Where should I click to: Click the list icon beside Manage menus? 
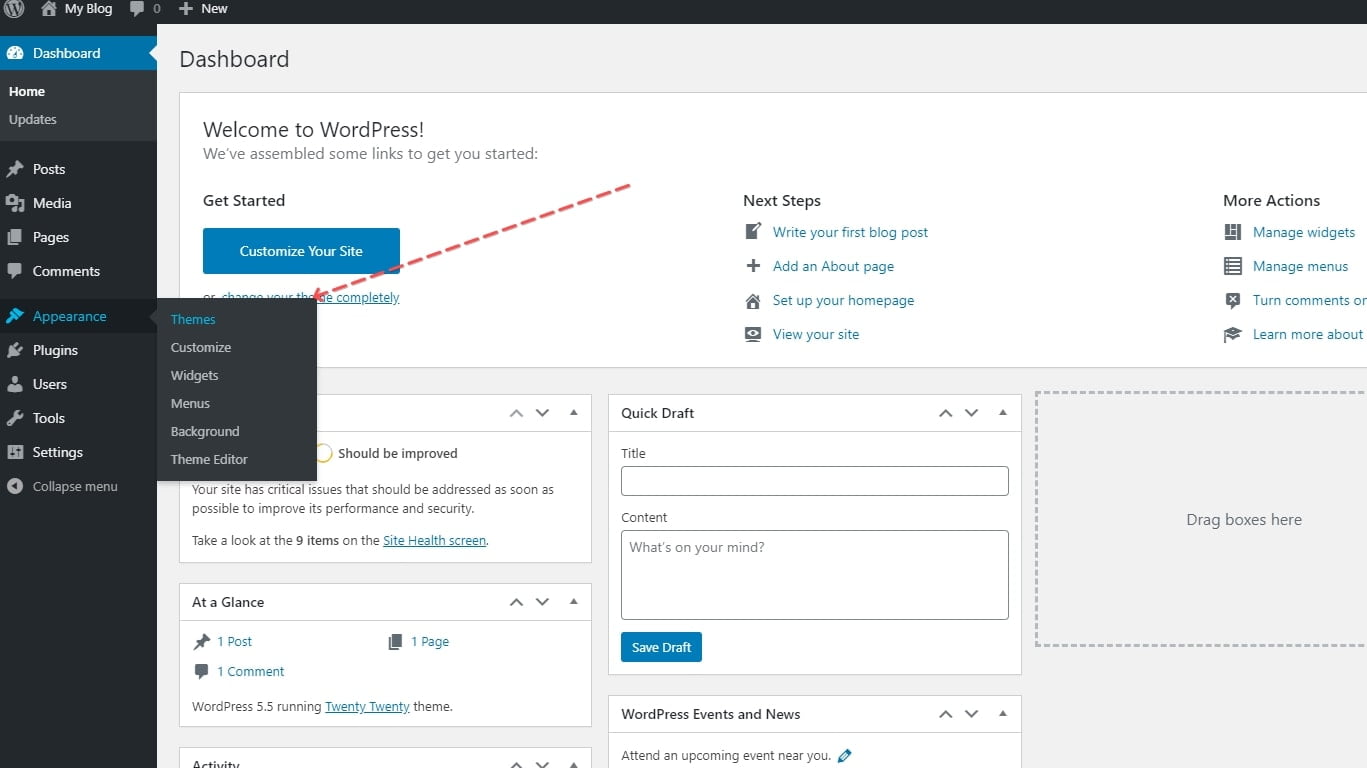coord(1233,266)
